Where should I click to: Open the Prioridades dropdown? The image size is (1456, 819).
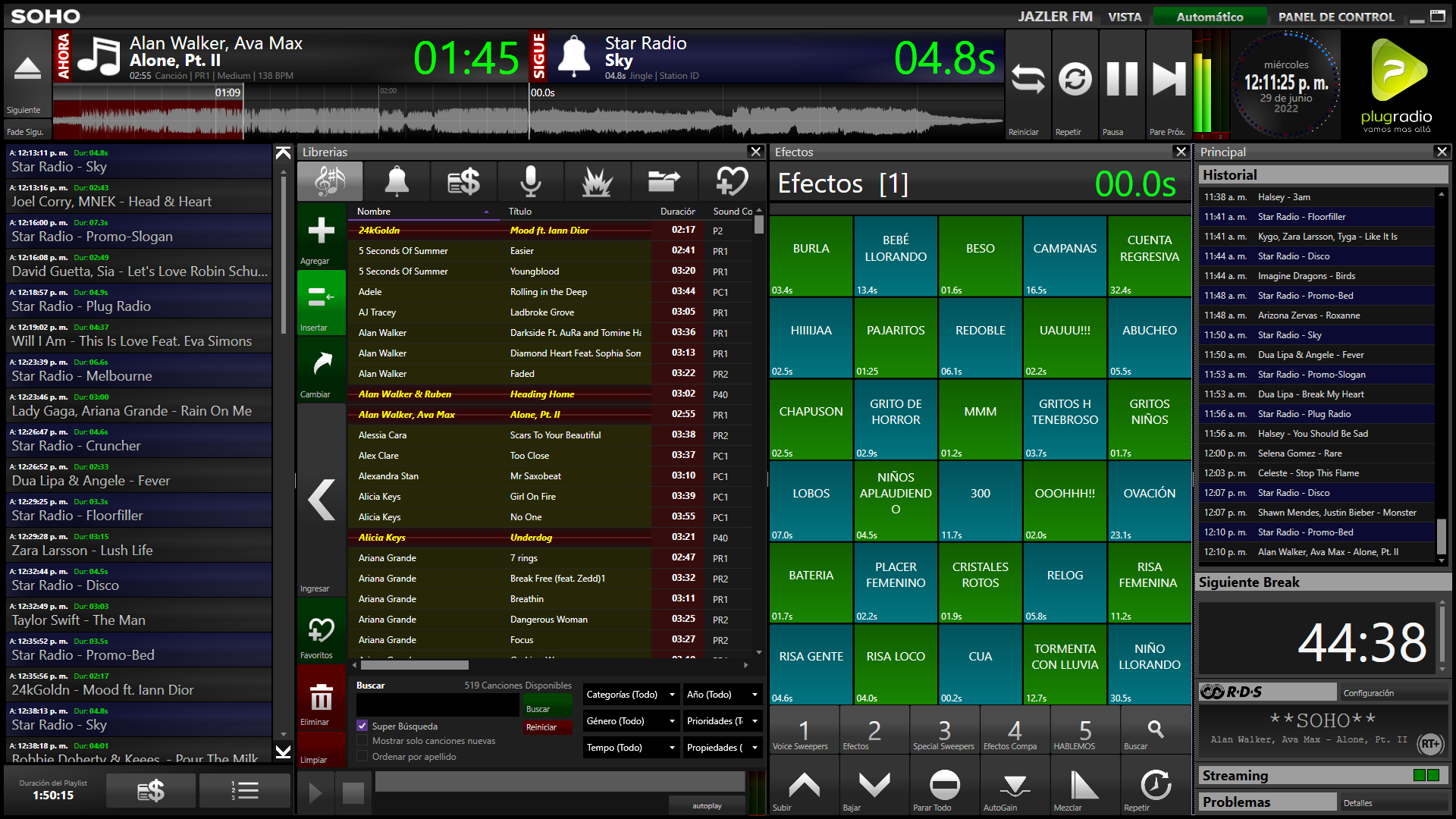click(723, 721)
